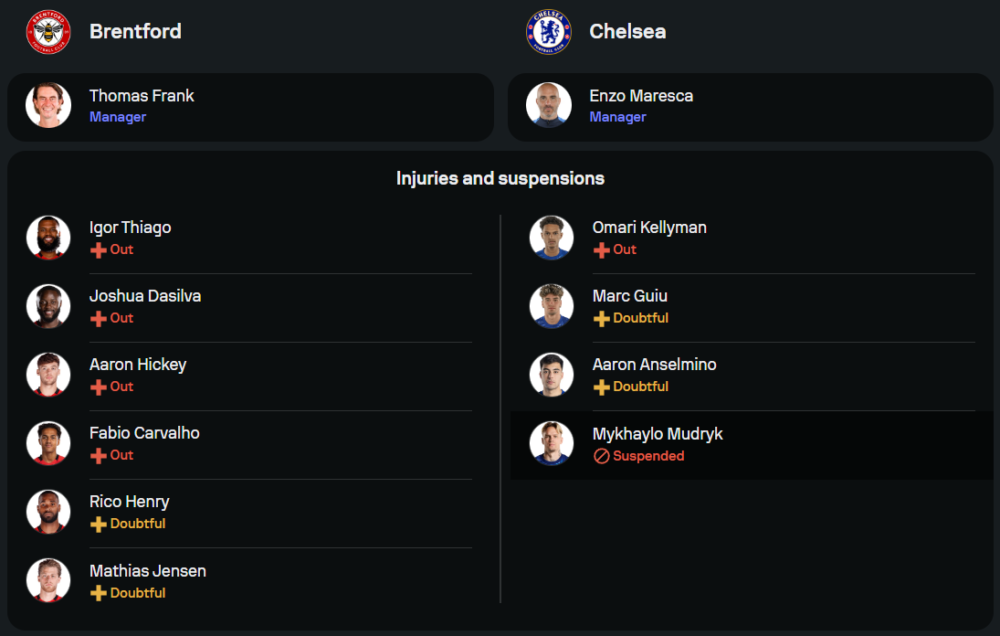Viewport: 1000px width, 636px height.
Task: Click the red Out icon for Igor Thiago
Action: pyautogui.click(x=98, y=250)
